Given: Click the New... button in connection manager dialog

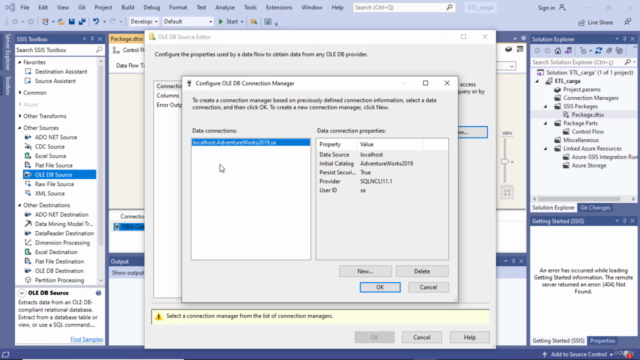Looking at the screenshot, I should pos(365,271).
